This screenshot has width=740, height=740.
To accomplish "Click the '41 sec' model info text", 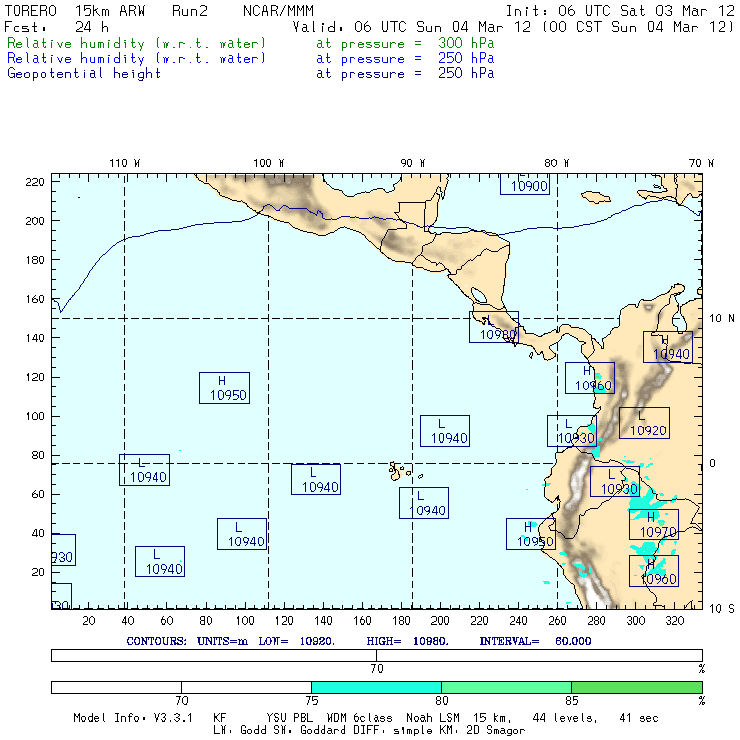I will tap(639, 718).
